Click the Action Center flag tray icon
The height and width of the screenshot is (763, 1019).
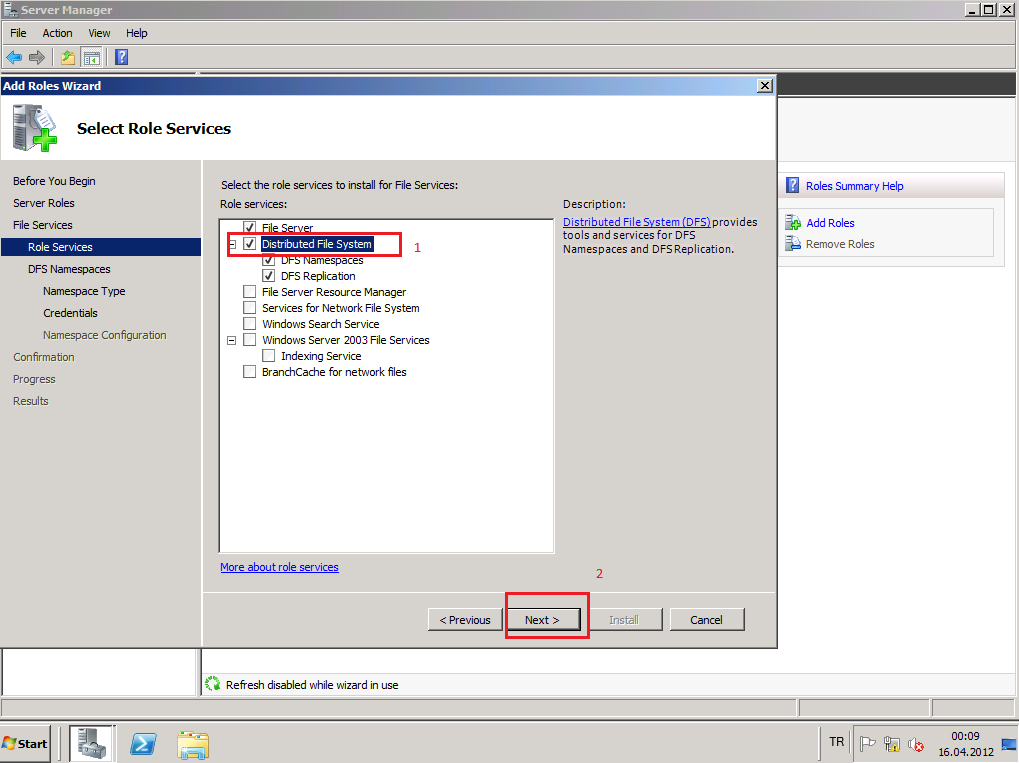pyautogui.click(x=868, y=744)
